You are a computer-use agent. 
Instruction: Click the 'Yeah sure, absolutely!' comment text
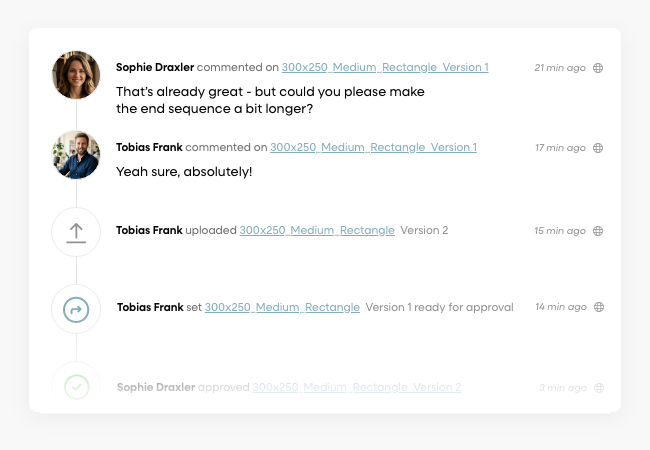[184, 171]
